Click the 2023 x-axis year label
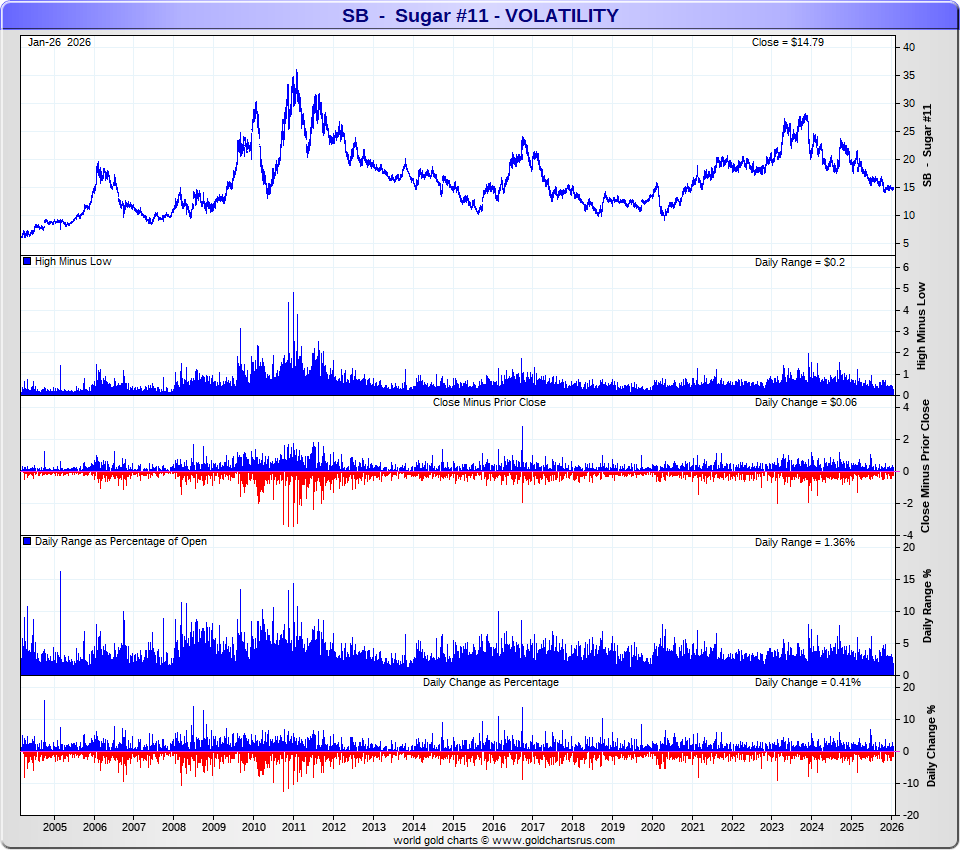Viewport: 960px width, 850px height. coord(771,827)
